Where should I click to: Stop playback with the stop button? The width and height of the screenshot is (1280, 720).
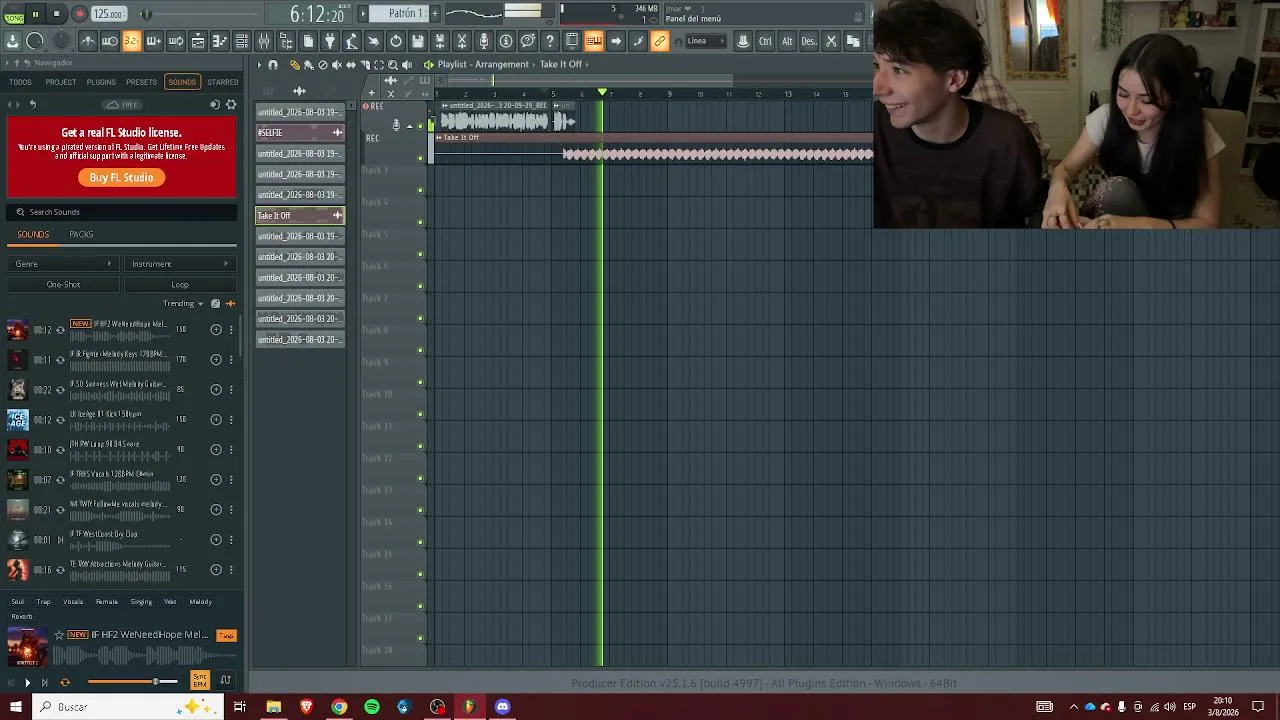coord(57,14)
